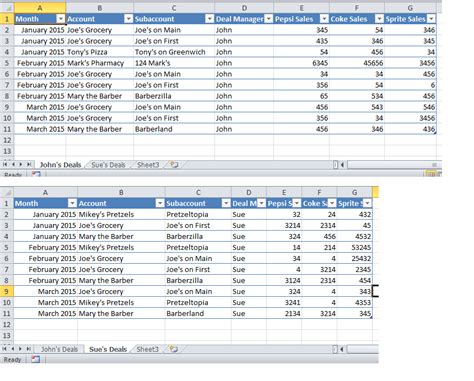Switch to John's Deals tab in bottom workbook
This screenshot has width=474, height=381.
click(x=59, y=349)
